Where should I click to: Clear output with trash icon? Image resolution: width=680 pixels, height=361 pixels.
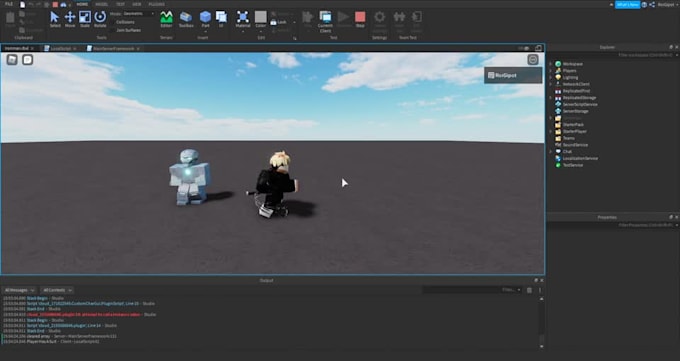pyautogui.click(x=529, y=290)
